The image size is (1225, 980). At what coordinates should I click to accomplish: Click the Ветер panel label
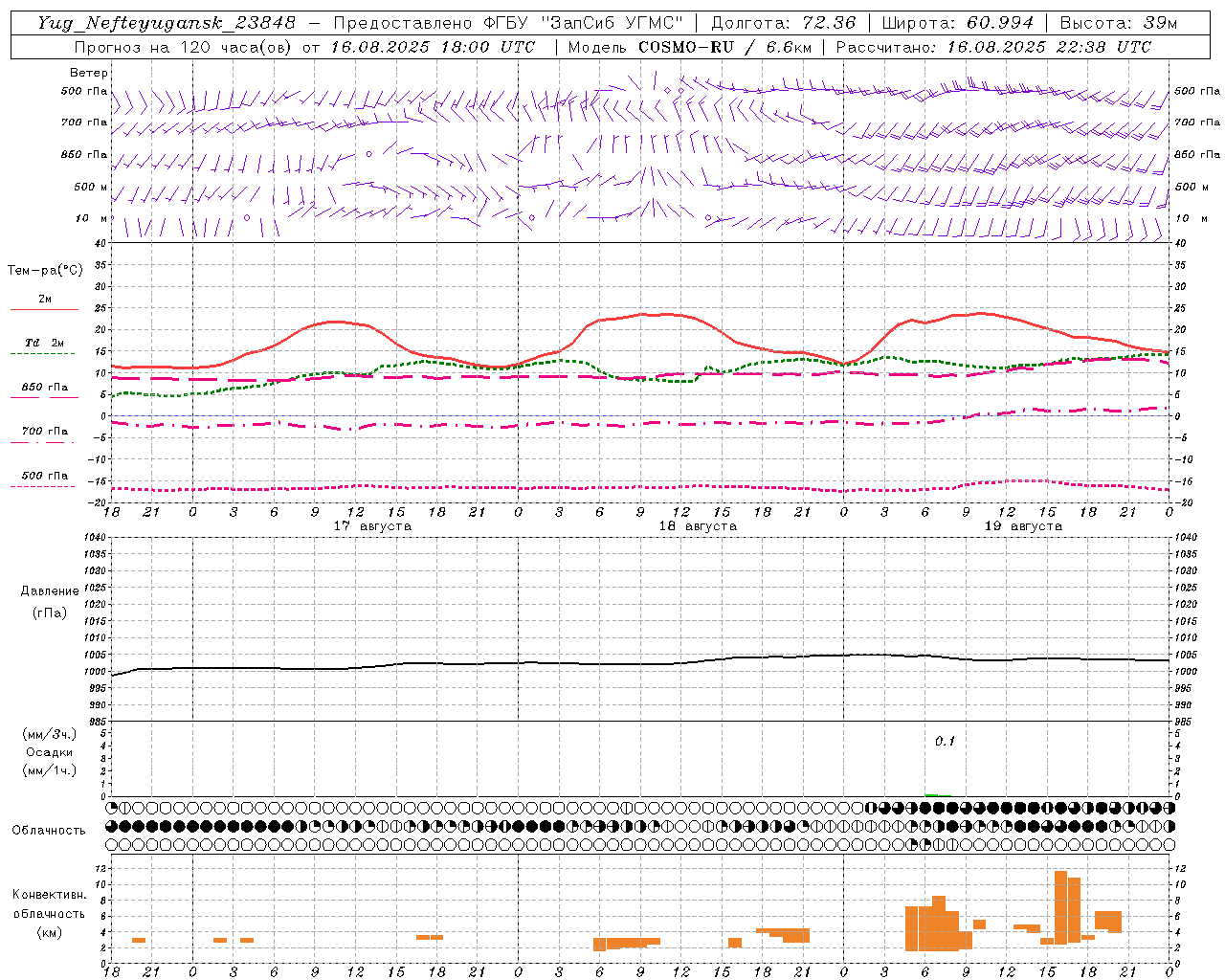tap(89, 73)
